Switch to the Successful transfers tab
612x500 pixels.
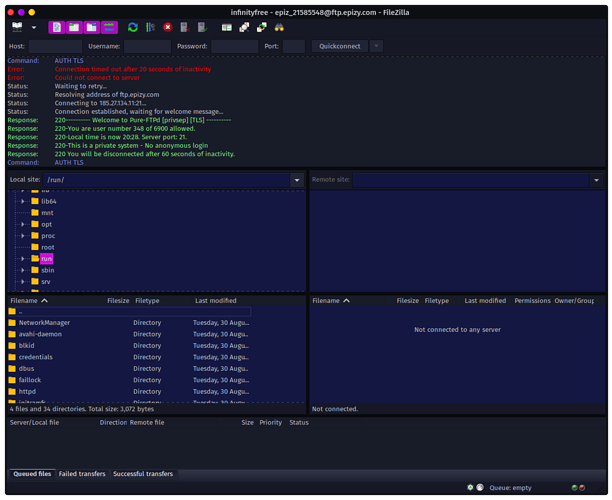[143, 474]
